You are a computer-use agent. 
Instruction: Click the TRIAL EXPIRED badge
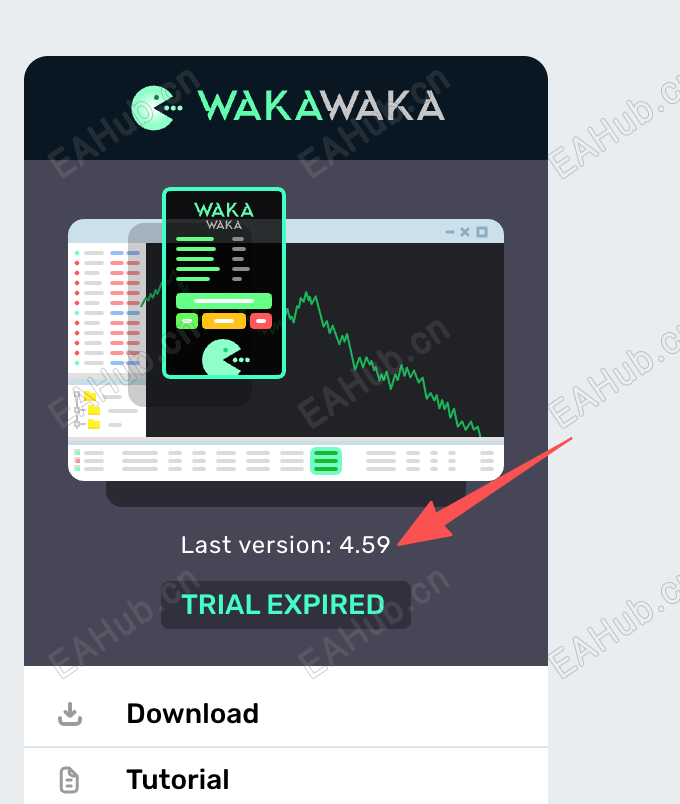(286, 605)
